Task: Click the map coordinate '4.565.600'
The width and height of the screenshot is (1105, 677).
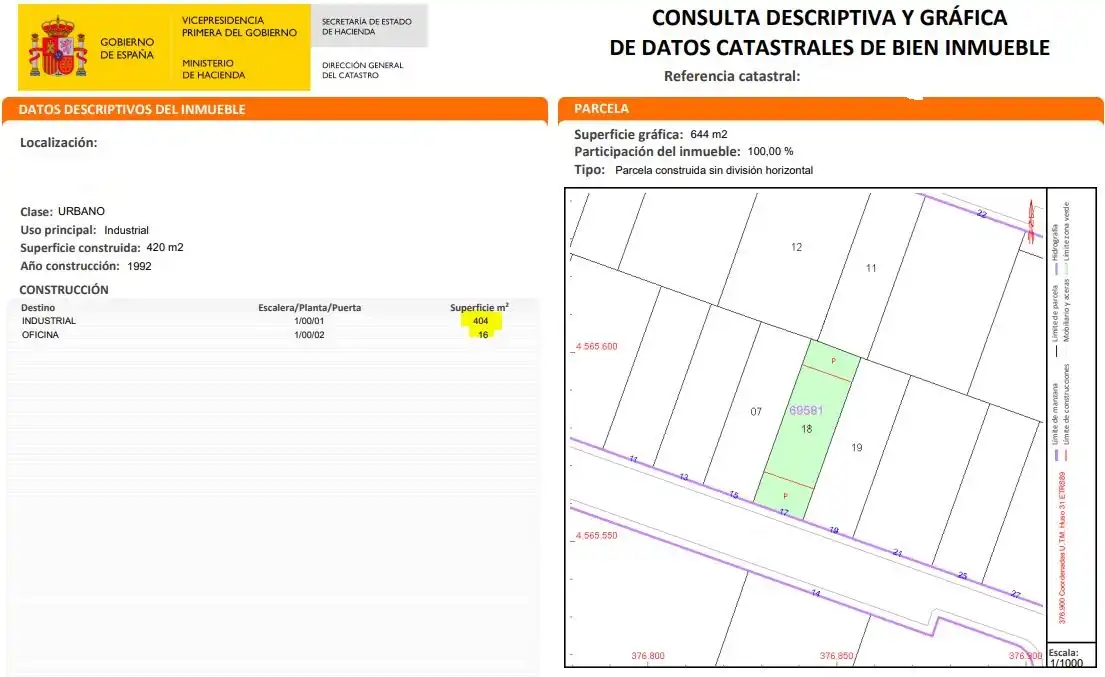Action: (596, 347)
